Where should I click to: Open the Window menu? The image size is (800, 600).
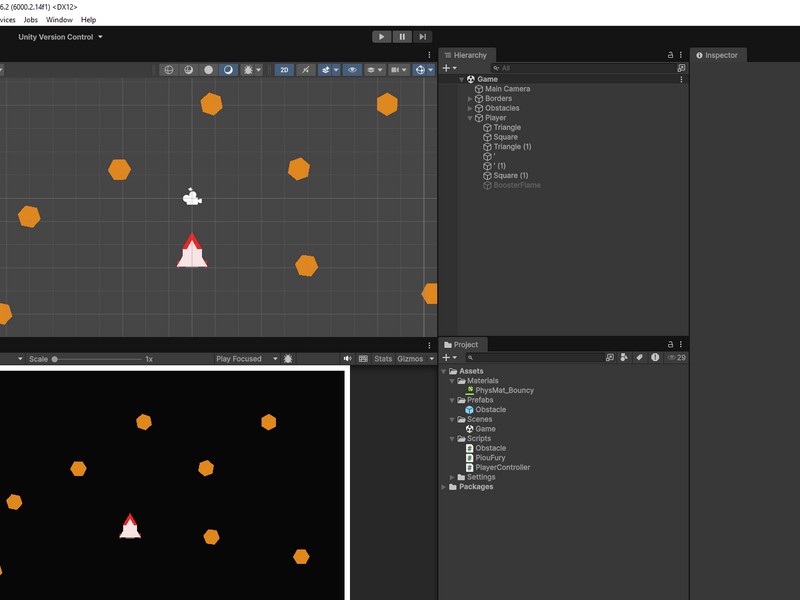click(59, 19)
